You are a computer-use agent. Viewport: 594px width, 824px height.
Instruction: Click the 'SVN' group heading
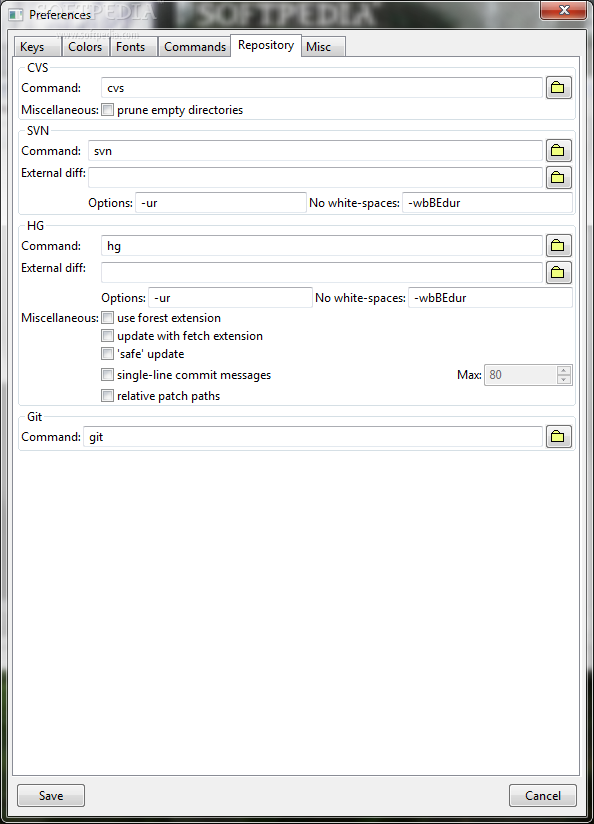pyautogui.click(x=38, y=131)
